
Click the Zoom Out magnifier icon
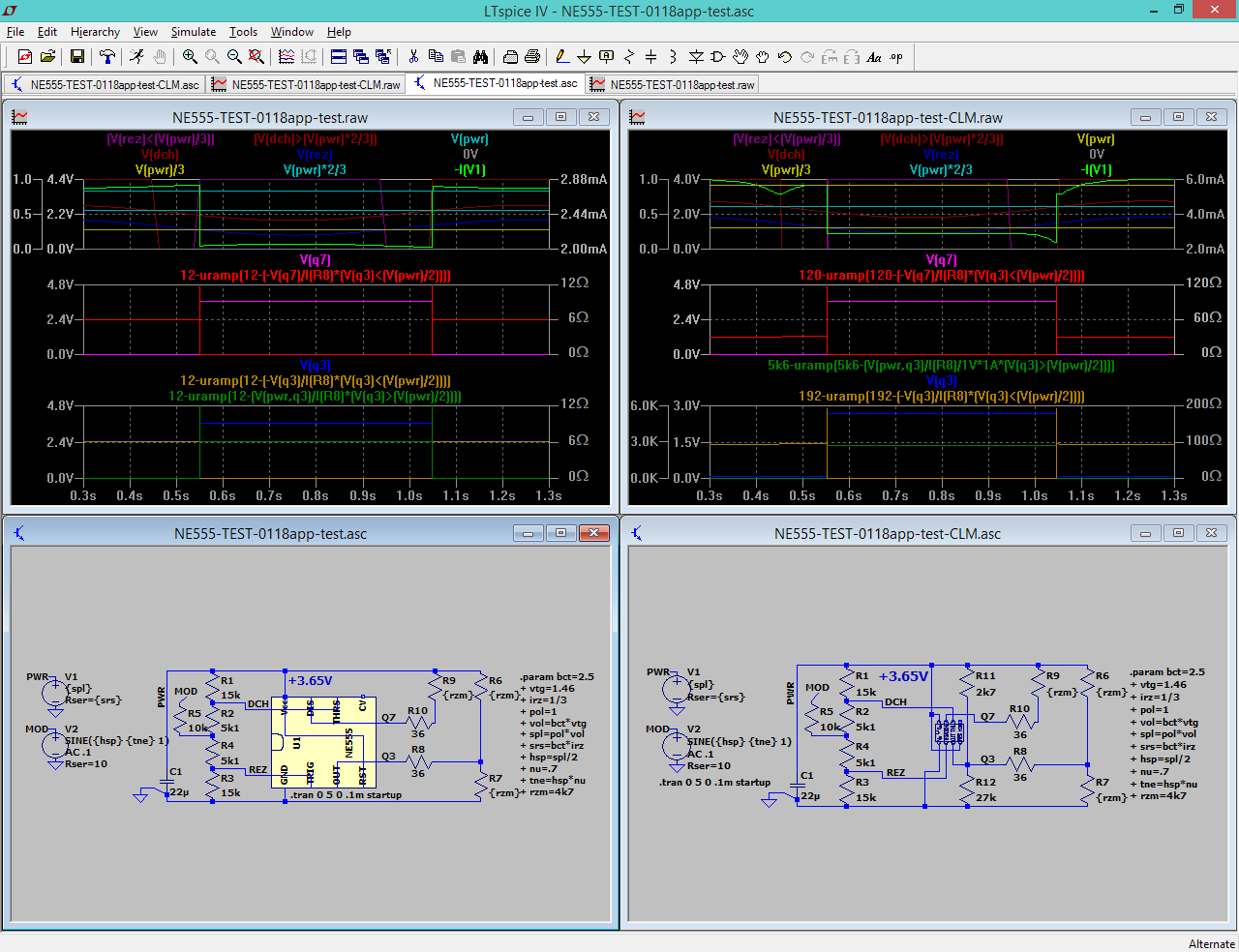point(234,57)
